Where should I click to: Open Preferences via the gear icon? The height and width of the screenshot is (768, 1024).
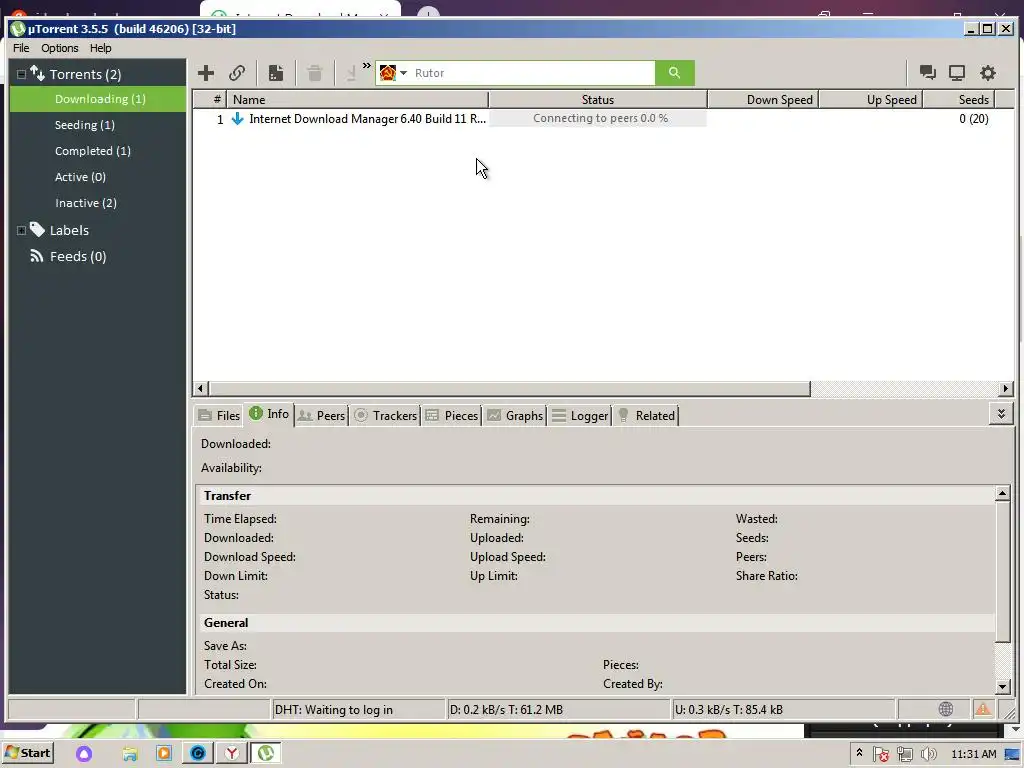coord(988,72)
